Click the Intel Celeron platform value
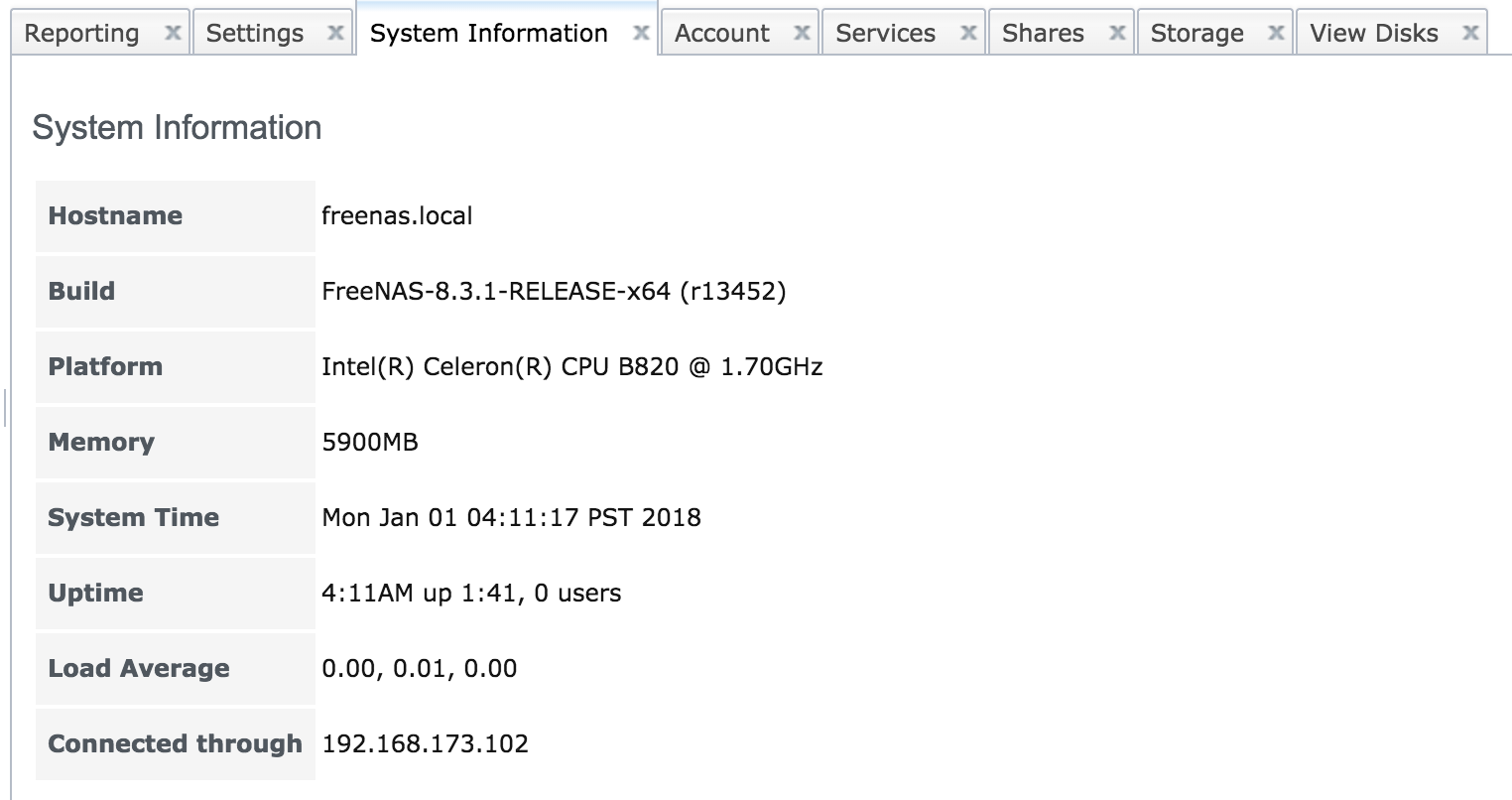Image resolution: width=1512 pixels, height=800 pixels. point(572,366)
